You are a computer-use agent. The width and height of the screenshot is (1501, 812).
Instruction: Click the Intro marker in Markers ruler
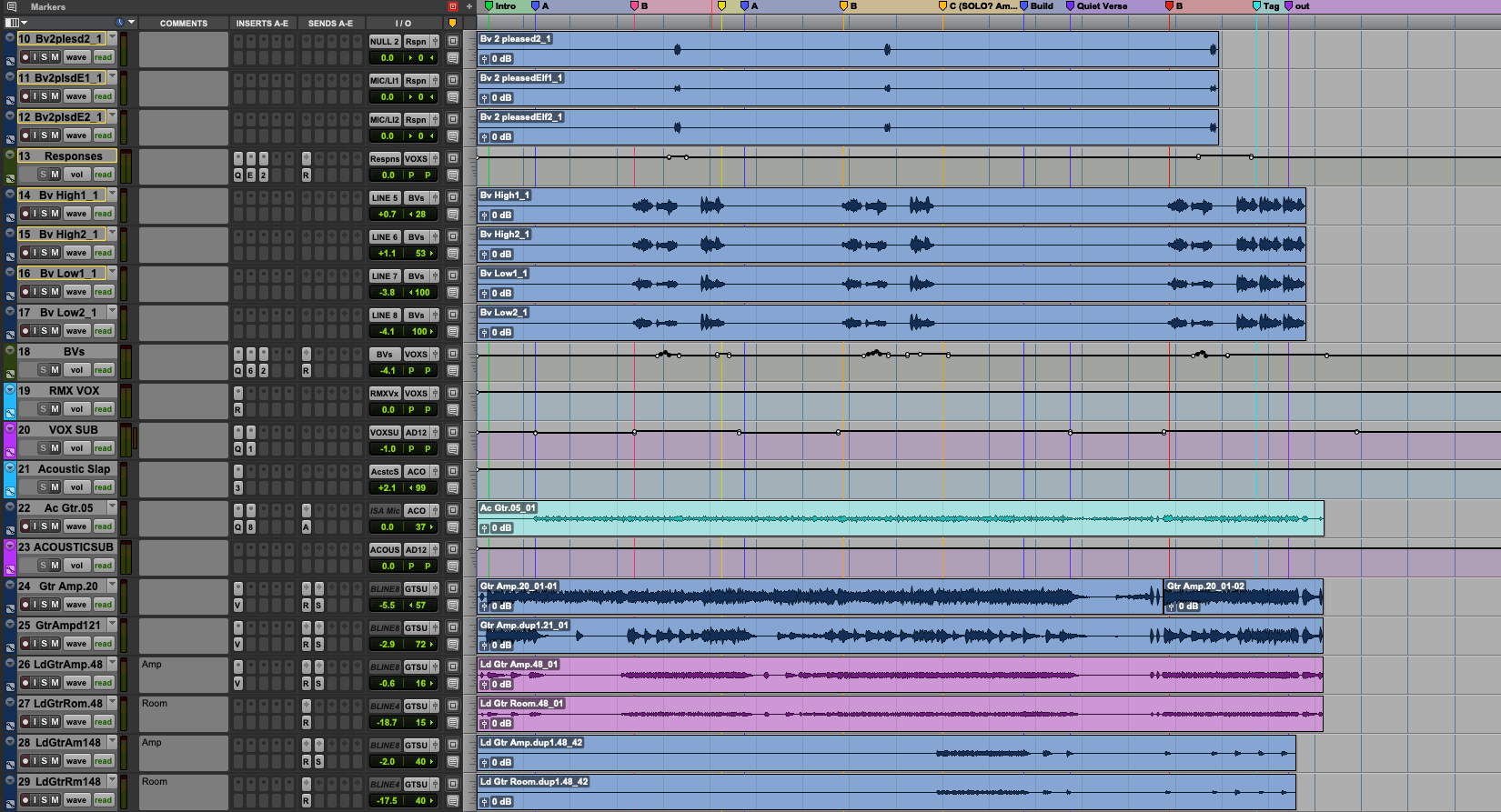[500, 6]
